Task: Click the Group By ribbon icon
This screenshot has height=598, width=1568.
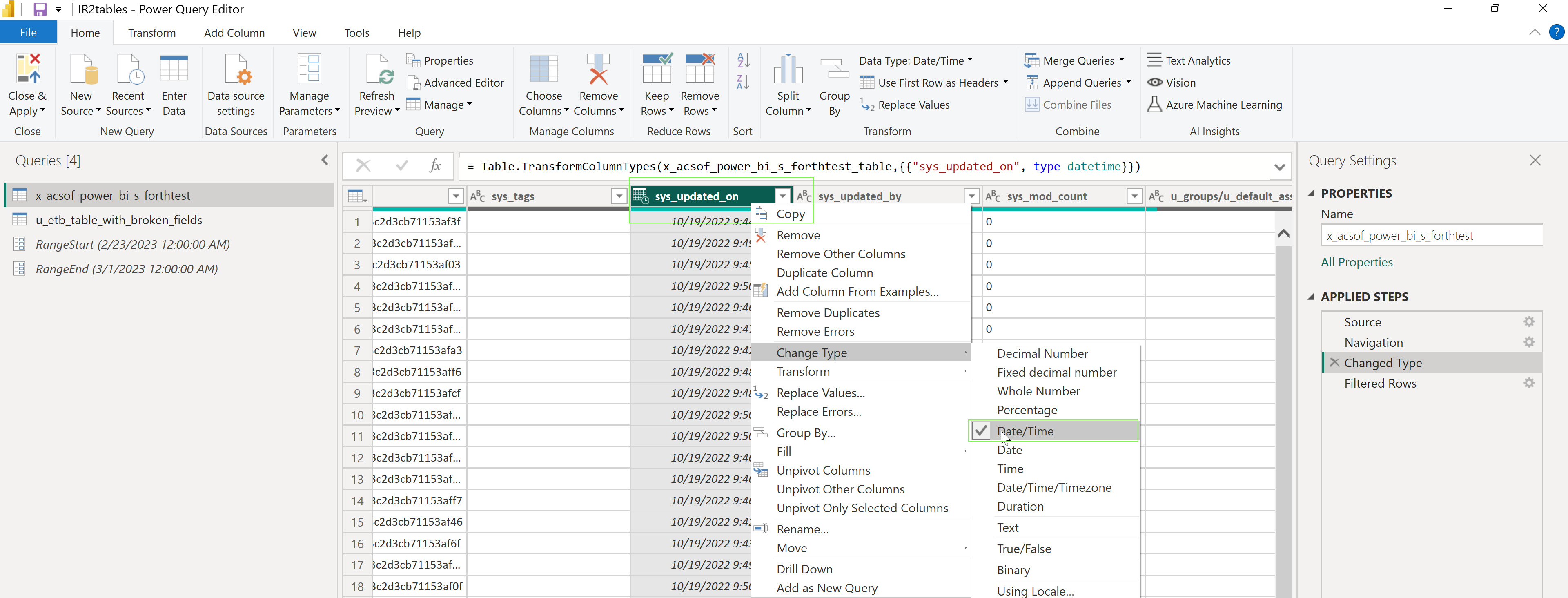Action: click(x=834, y=69)
